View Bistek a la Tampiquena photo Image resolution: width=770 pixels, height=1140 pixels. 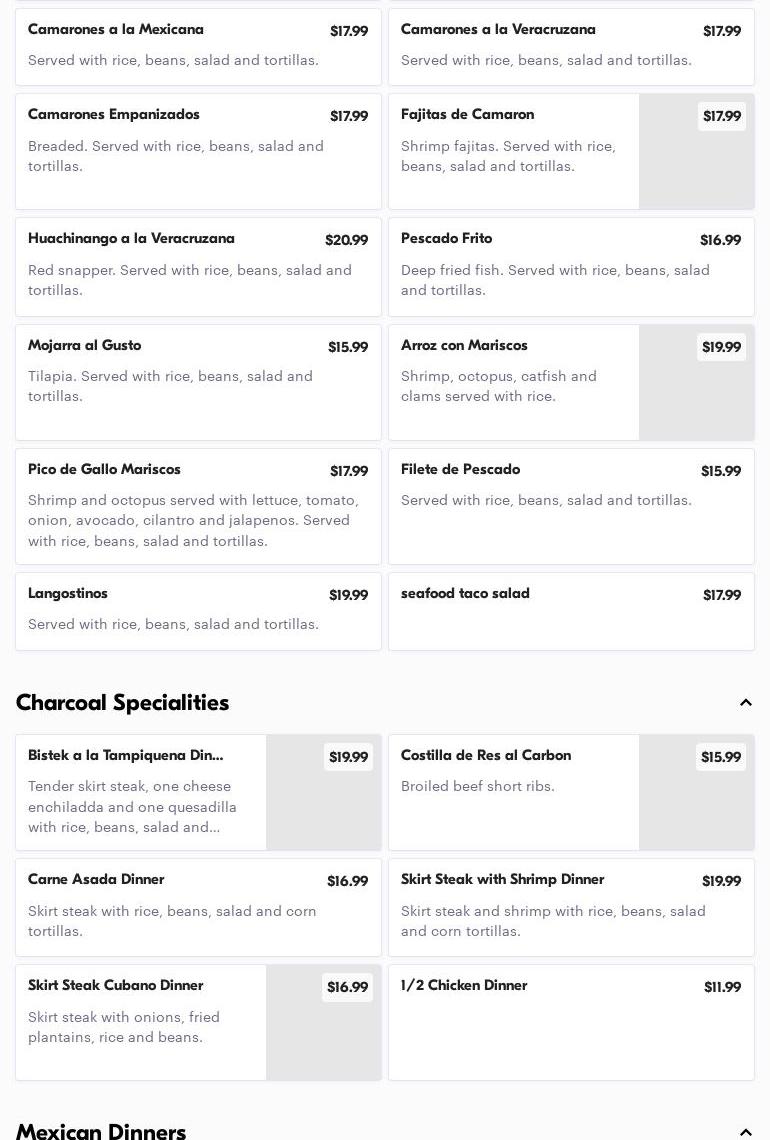pyautogui.click(x=323, y=793)
